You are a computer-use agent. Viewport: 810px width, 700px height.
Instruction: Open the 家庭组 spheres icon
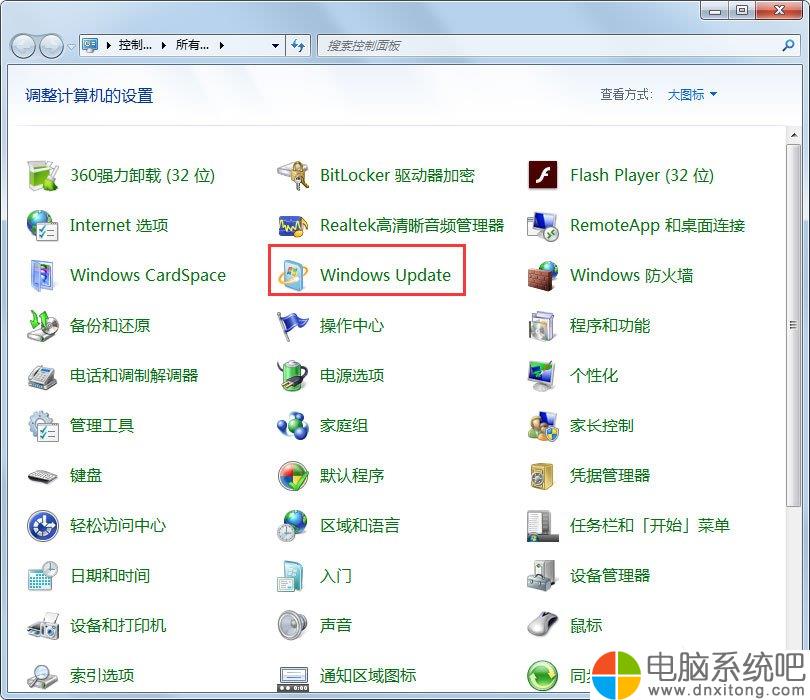coord(293,426)
